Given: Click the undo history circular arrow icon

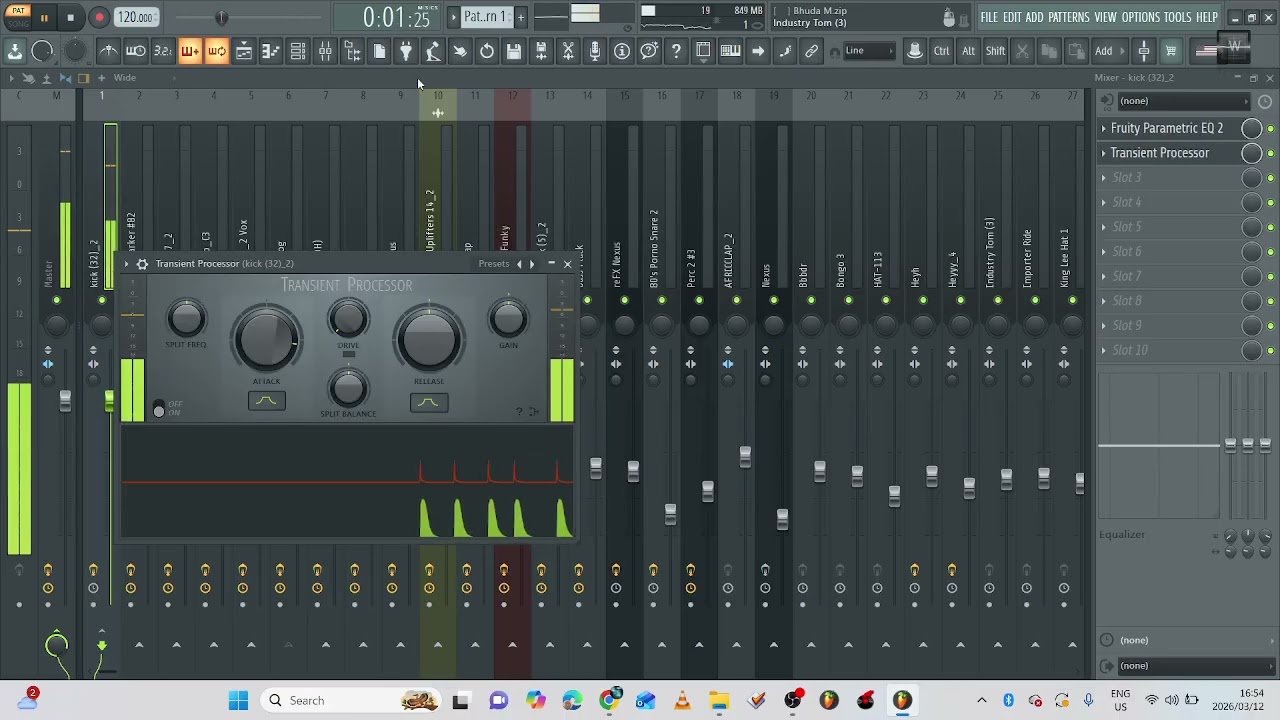Looking at the screenshot, I should (x=487, y=51).
